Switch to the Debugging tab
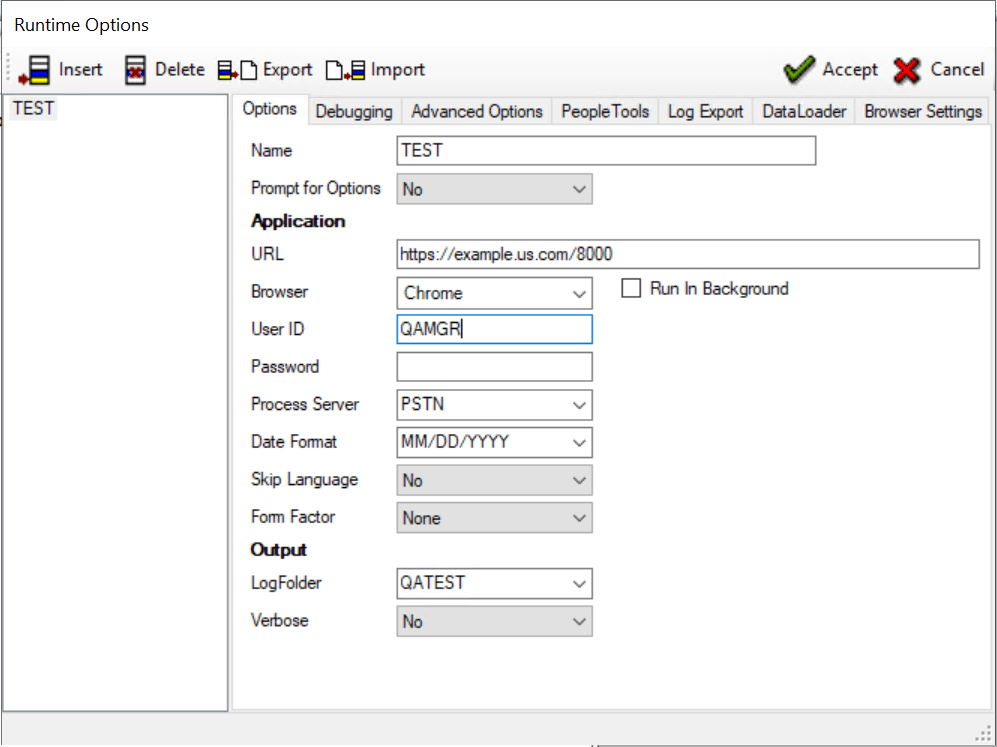This screenshot has width=997, height=747. (x=354, y=111)
